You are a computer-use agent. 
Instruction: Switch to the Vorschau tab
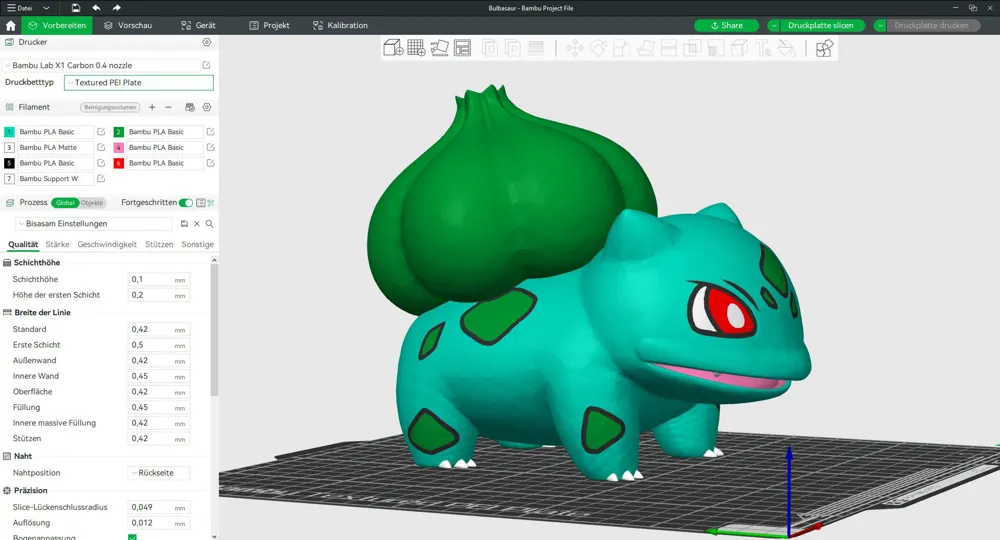[128, 26]
